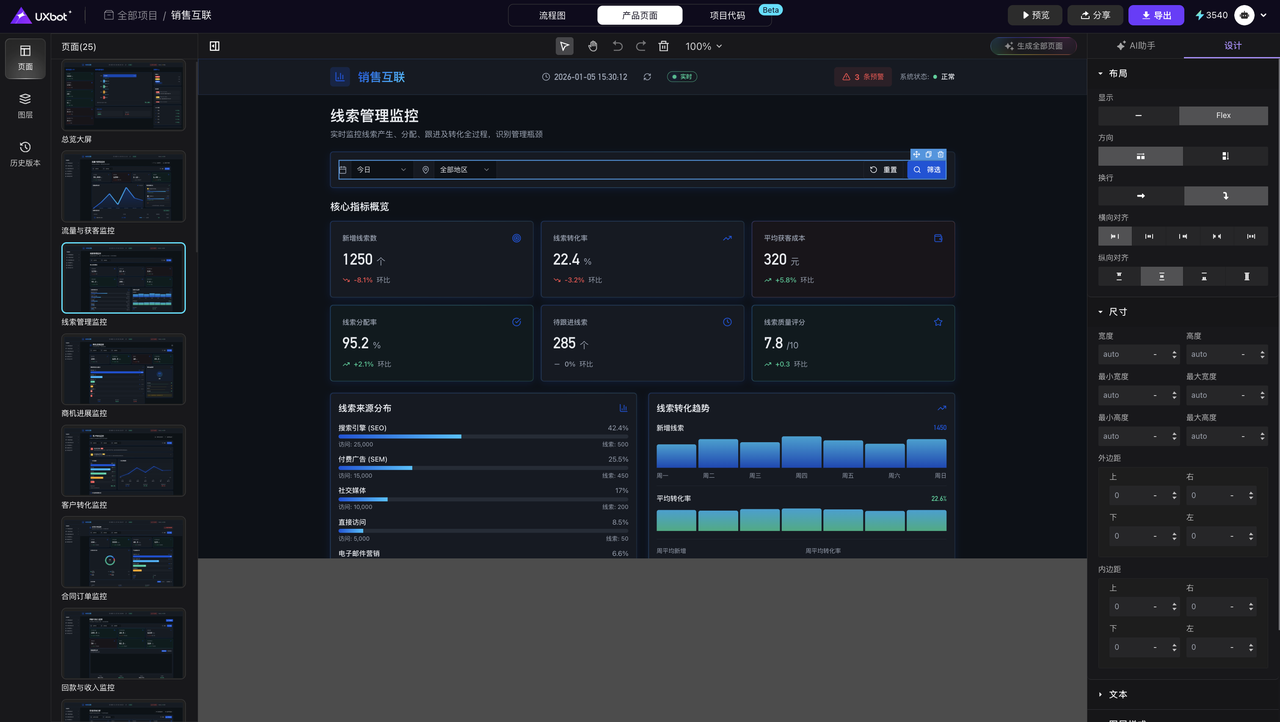Click the 预览 preview button
This screenshot has width=1280, height=722.
tap(1035, 15)
